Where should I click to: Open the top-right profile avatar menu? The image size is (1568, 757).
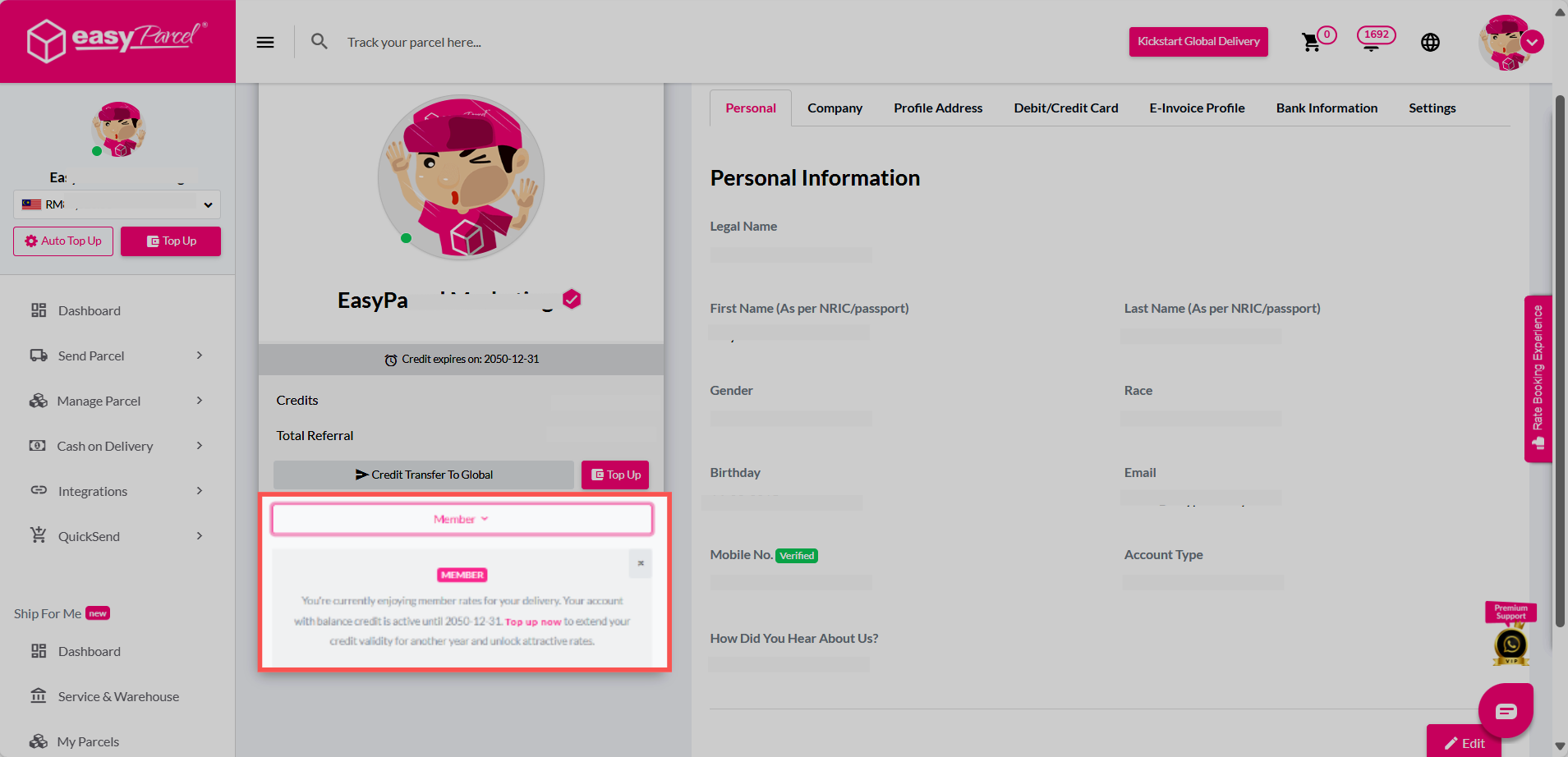1511,42
